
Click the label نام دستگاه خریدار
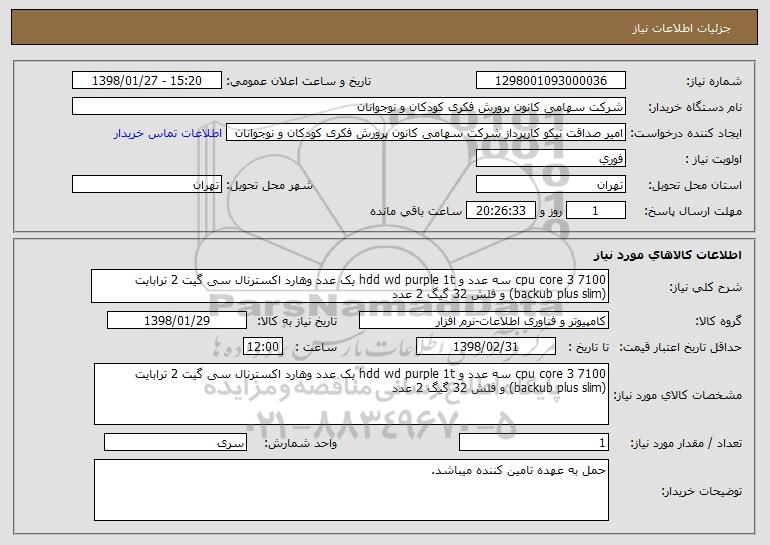[x=695, y=107]
